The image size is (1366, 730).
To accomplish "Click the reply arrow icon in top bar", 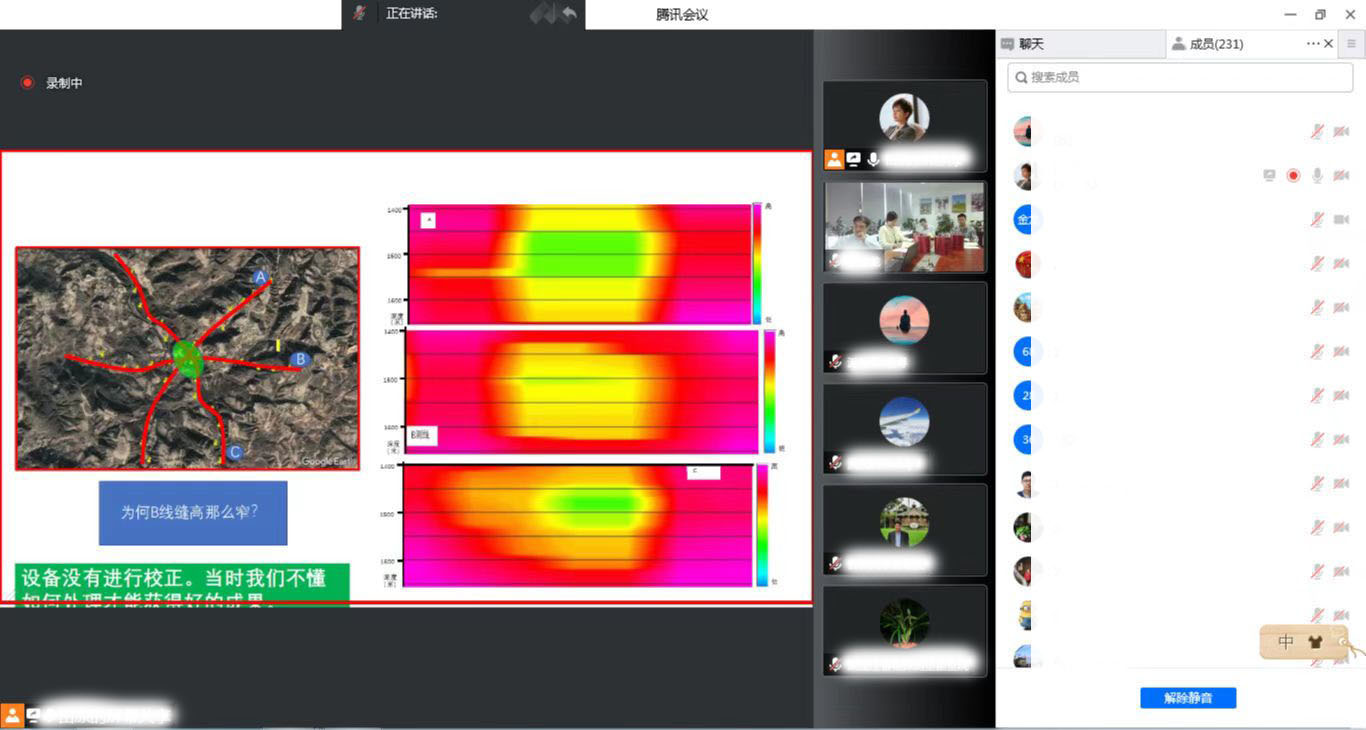I will click(x=569, y=14).
